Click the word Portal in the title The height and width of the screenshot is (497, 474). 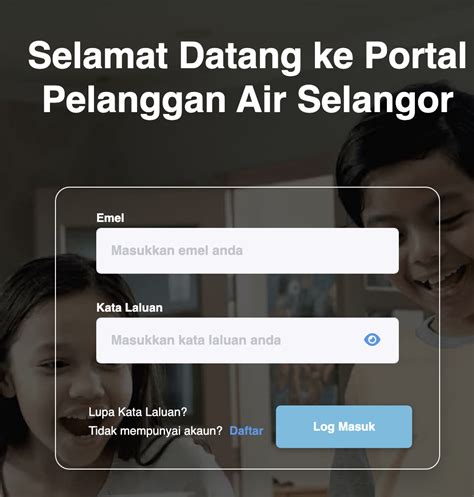pos(415,55)
